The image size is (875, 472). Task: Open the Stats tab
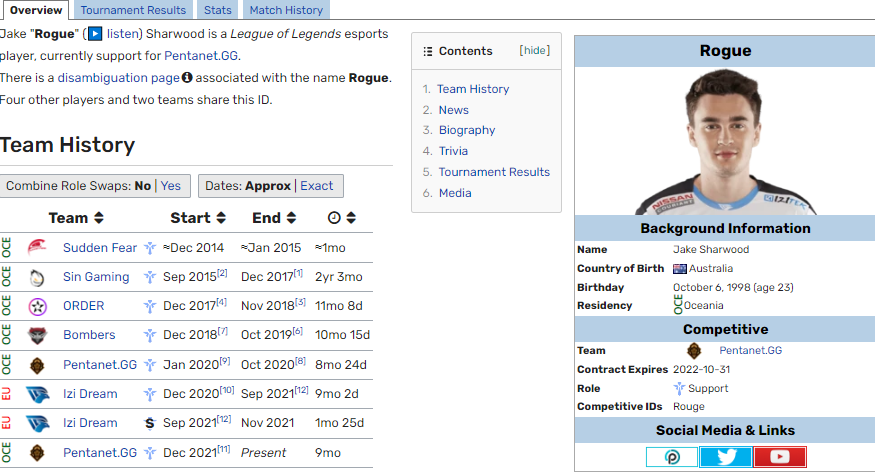coord(218,10)
